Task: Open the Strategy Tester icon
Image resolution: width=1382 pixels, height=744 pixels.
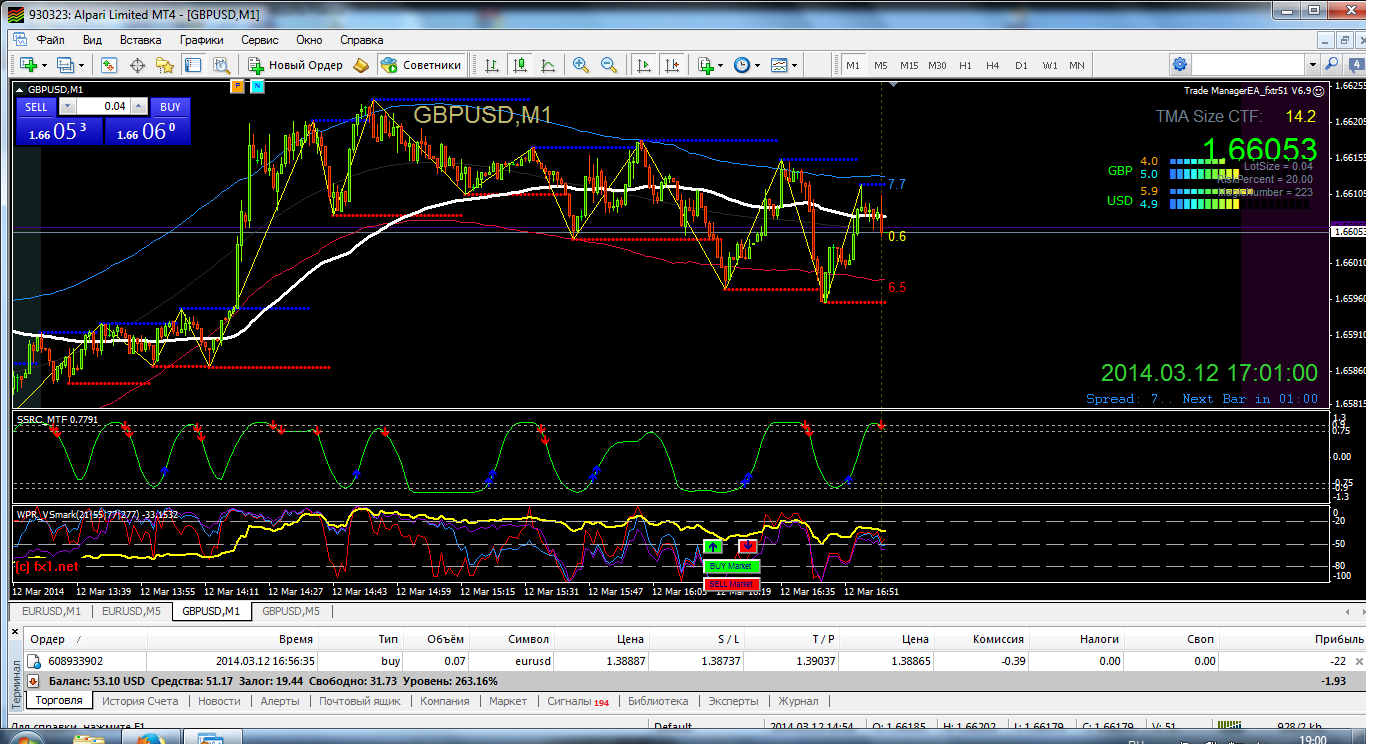Action: coord(221,65)
